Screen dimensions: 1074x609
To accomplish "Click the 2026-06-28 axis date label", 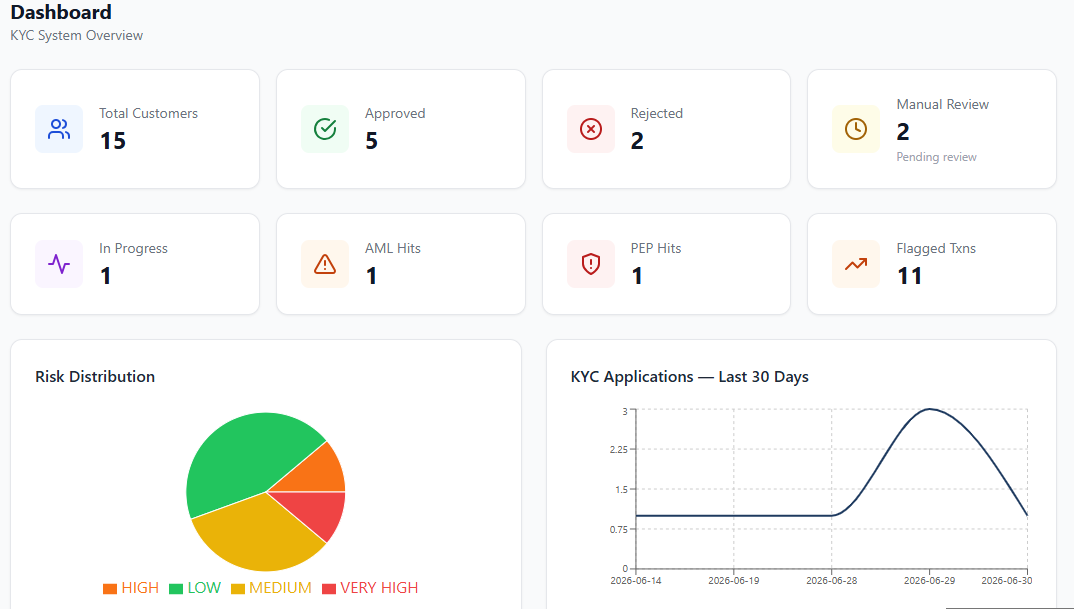I will coord(832,581).
